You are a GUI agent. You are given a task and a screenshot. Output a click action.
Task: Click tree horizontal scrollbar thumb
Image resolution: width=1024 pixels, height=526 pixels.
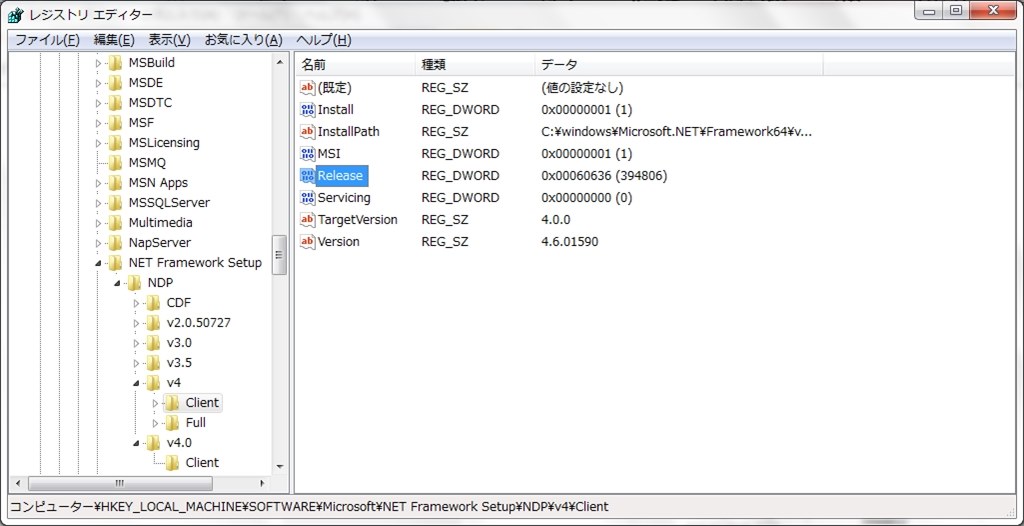tap(120, 484)
